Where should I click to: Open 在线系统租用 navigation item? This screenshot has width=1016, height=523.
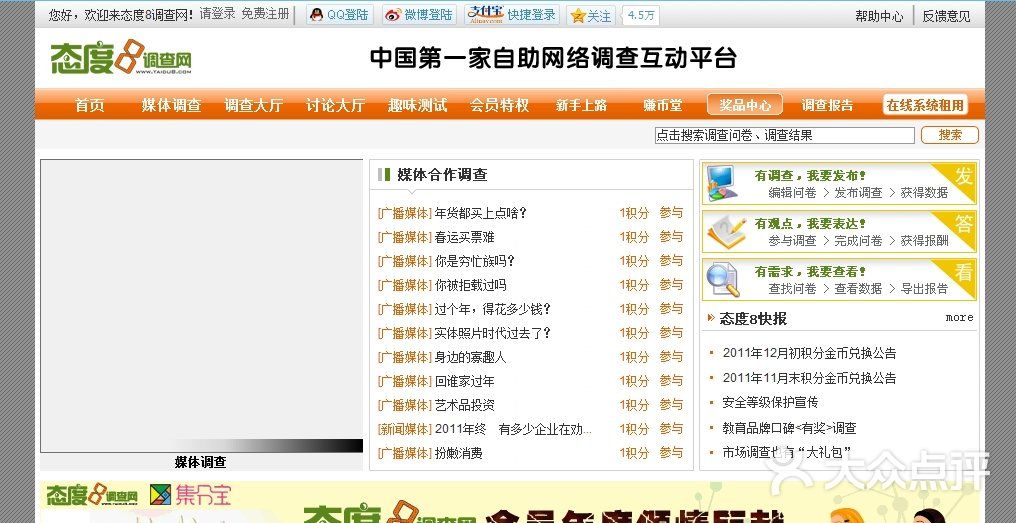tap(925, 105)
